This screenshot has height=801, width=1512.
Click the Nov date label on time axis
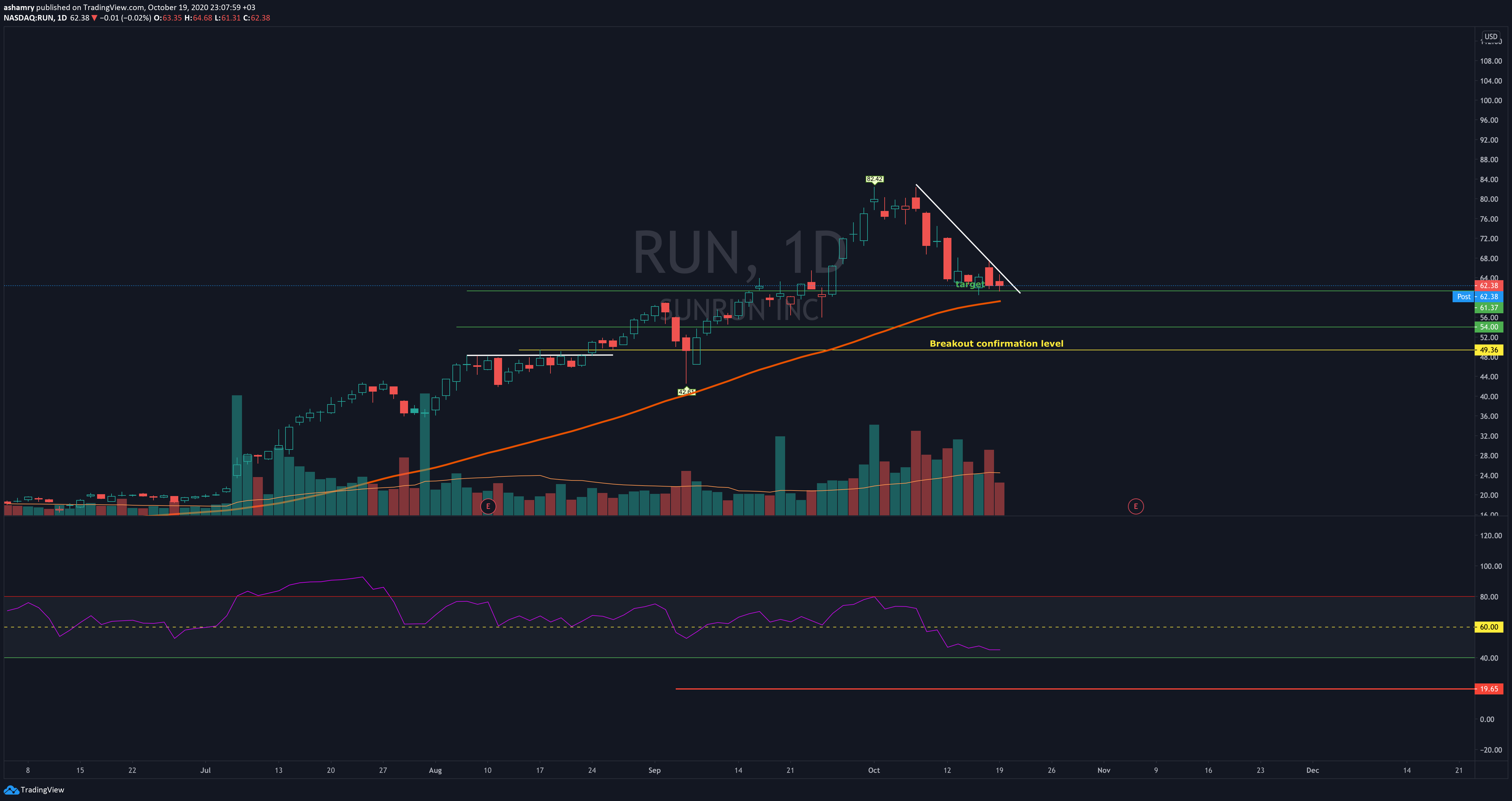coord(1104,770)
